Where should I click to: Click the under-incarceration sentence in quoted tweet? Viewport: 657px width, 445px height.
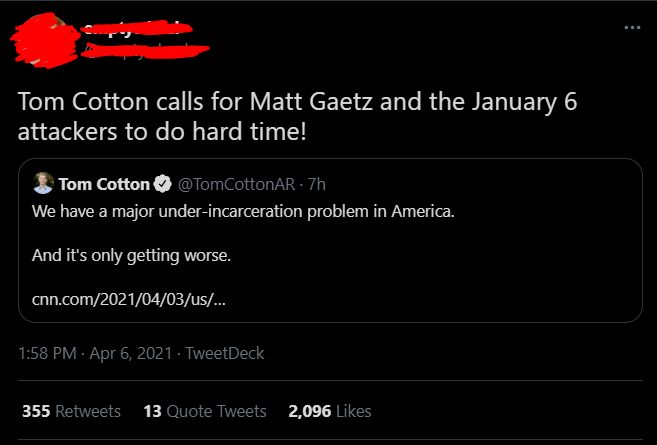tap(243, 213)
